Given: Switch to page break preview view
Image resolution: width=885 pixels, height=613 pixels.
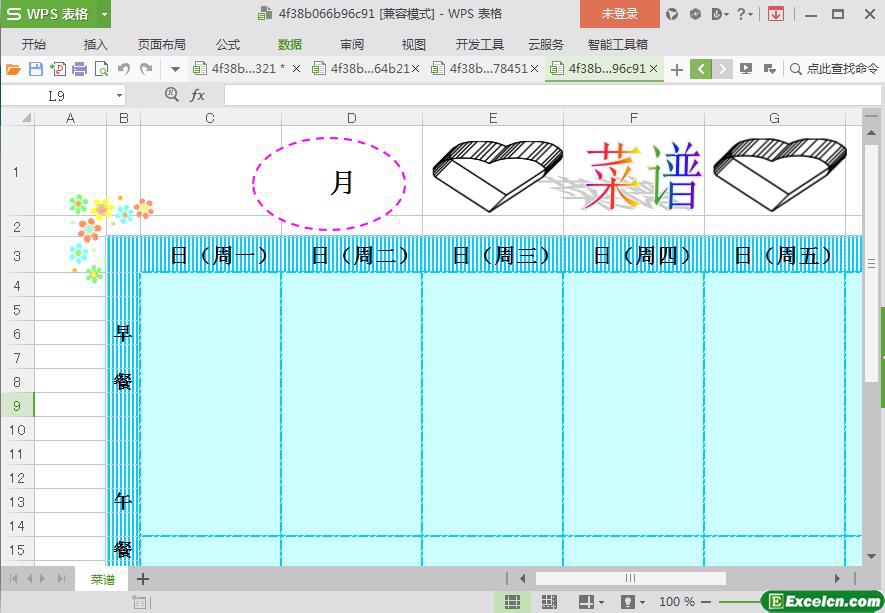Looking at the screenshot, I should (549, 602).
